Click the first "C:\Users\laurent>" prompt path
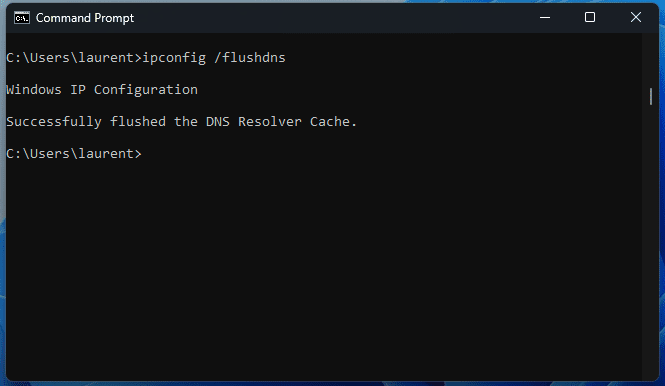 point(74,58)
